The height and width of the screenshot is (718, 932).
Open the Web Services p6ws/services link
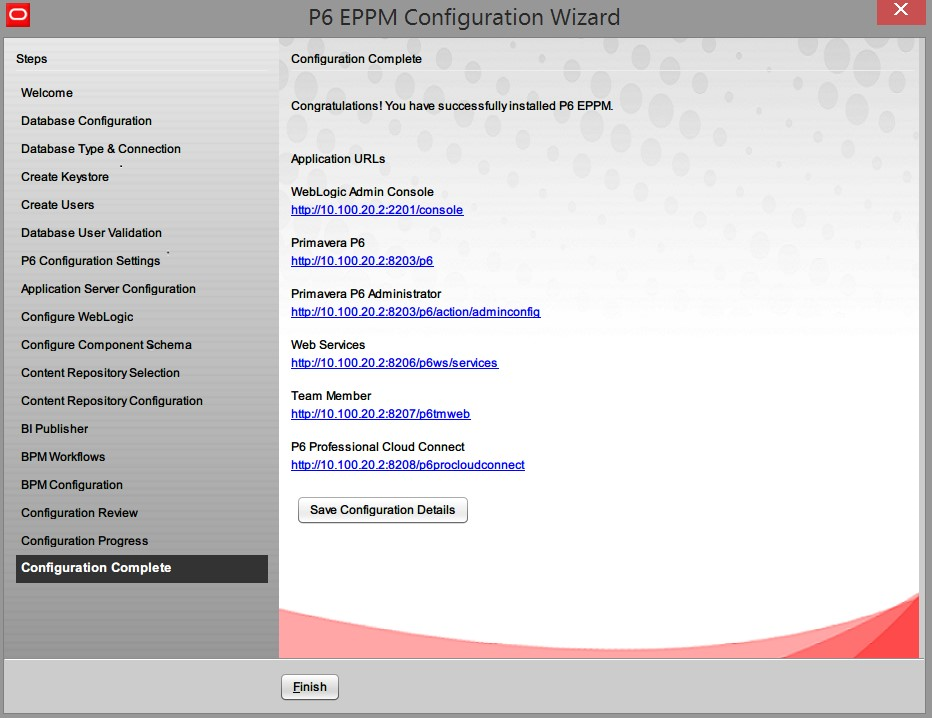(394, 363)
